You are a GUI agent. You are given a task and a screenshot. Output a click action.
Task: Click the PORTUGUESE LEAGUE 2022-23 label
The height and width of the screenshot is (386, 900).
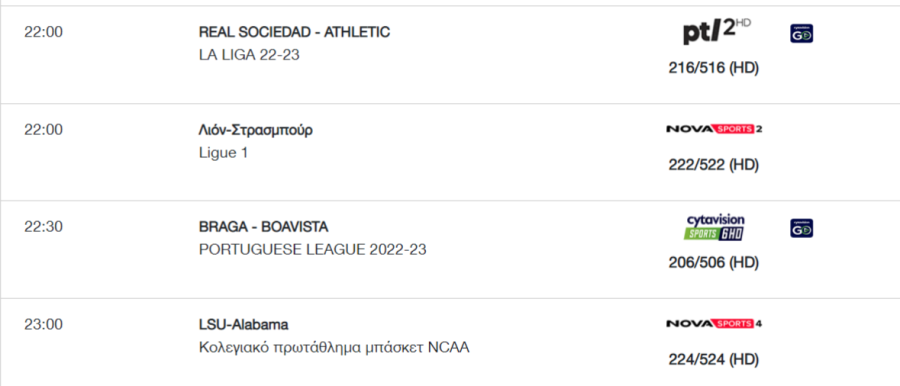tap(313, 250)
